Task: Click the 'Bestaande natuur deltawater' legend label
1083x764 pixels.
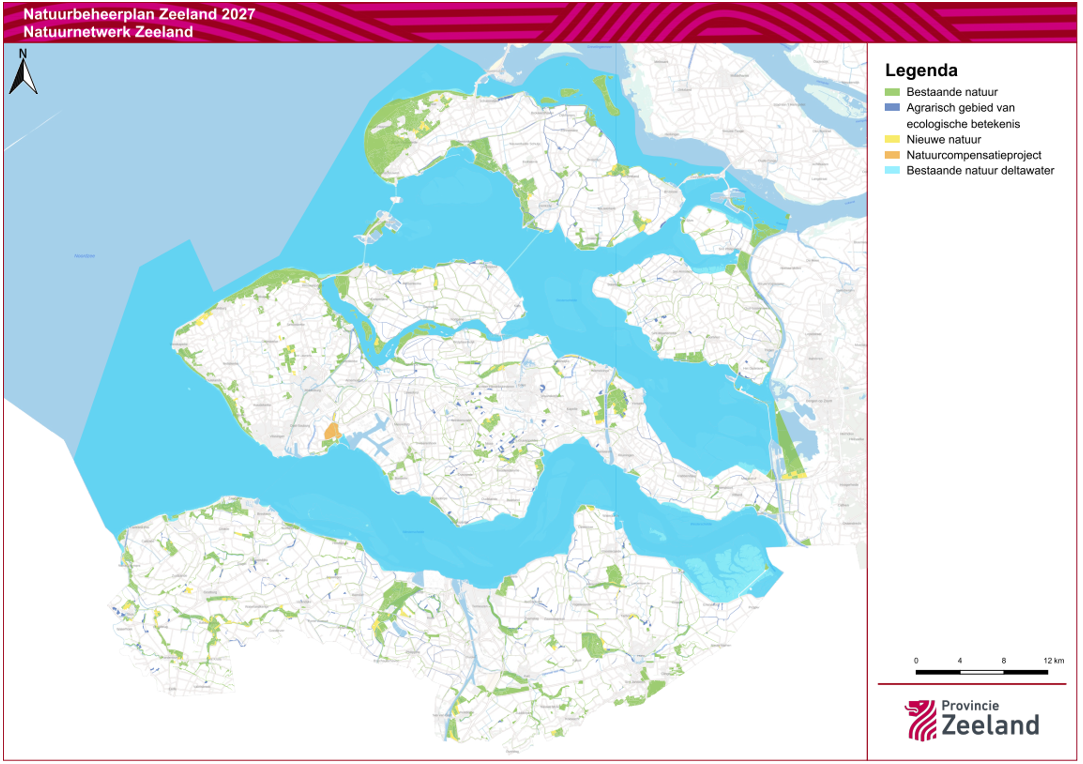Action: (x=980, y=171)
